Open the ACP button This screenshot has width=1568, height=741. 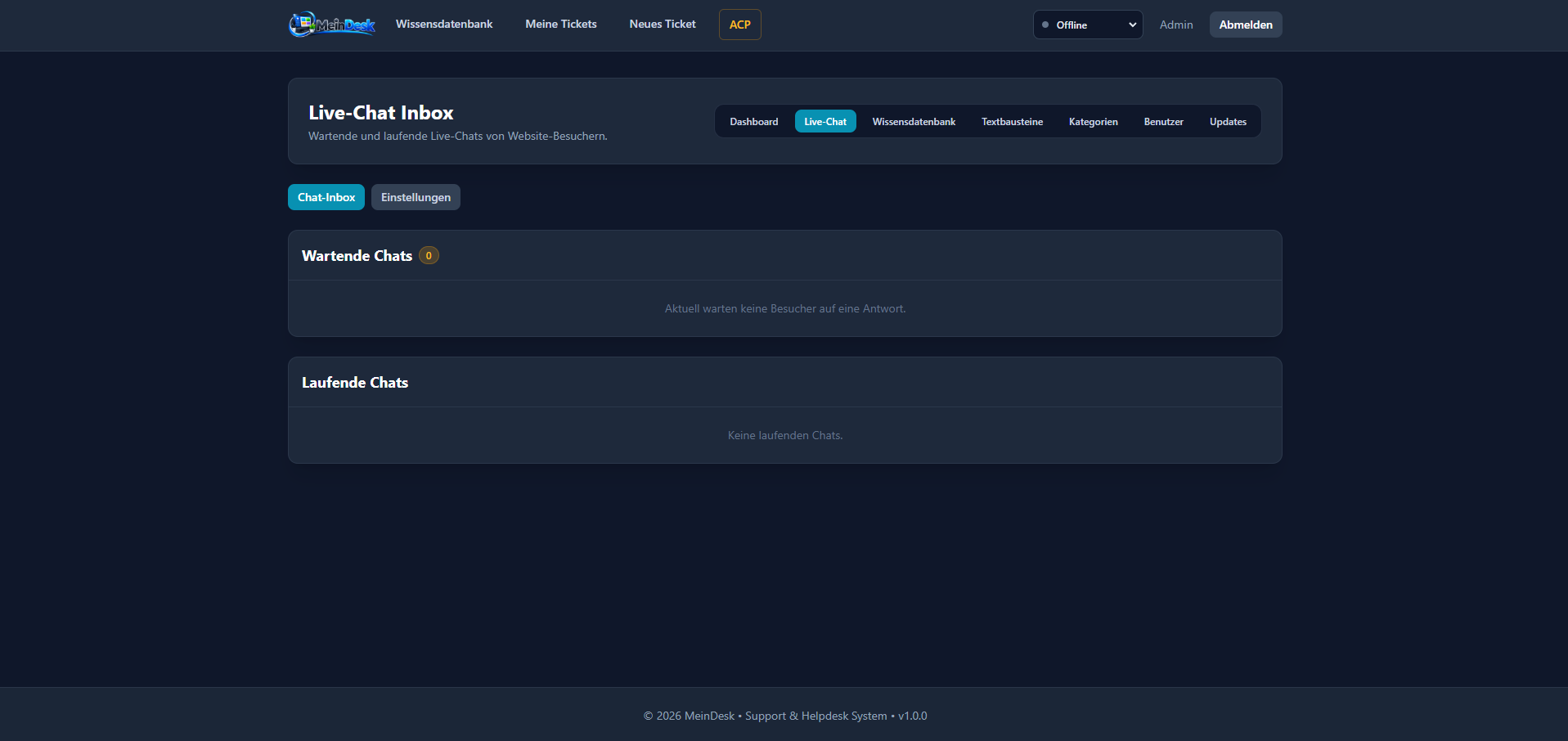click(x=740, y=25)
